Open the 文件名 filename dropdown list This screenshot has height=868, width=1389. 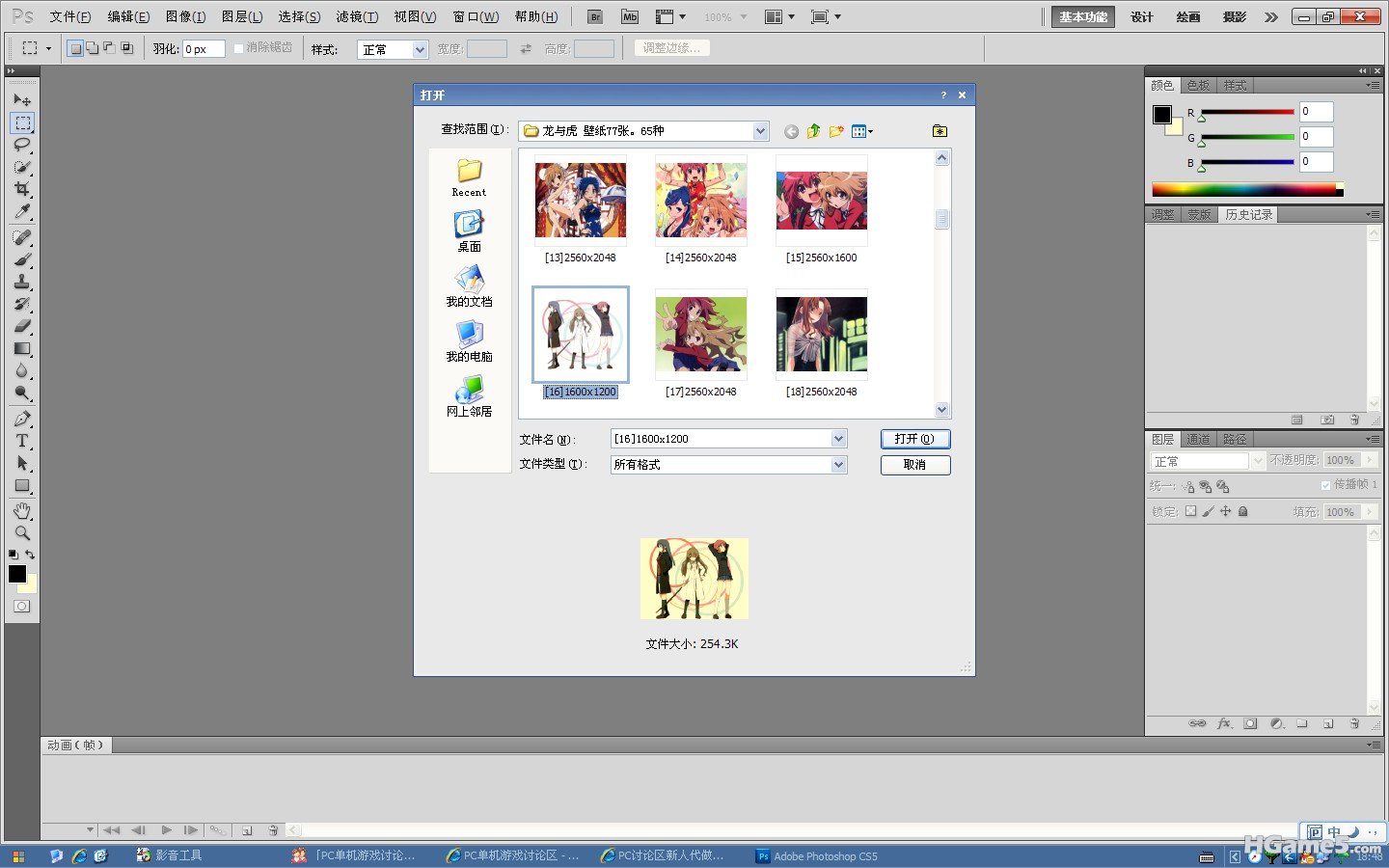tap(838, 439)
